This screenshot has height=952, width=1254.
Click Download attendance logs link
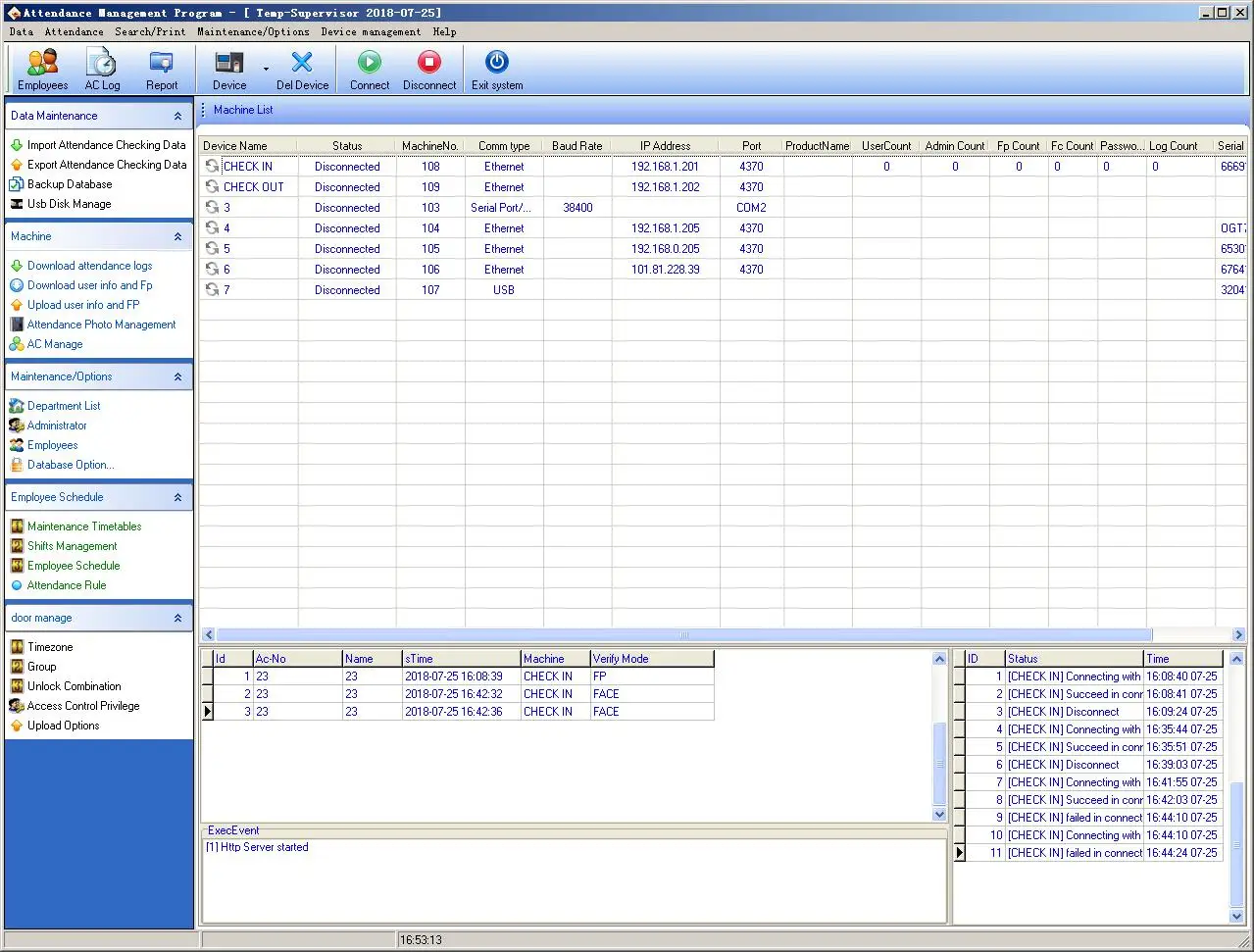[x=89, y=266]
